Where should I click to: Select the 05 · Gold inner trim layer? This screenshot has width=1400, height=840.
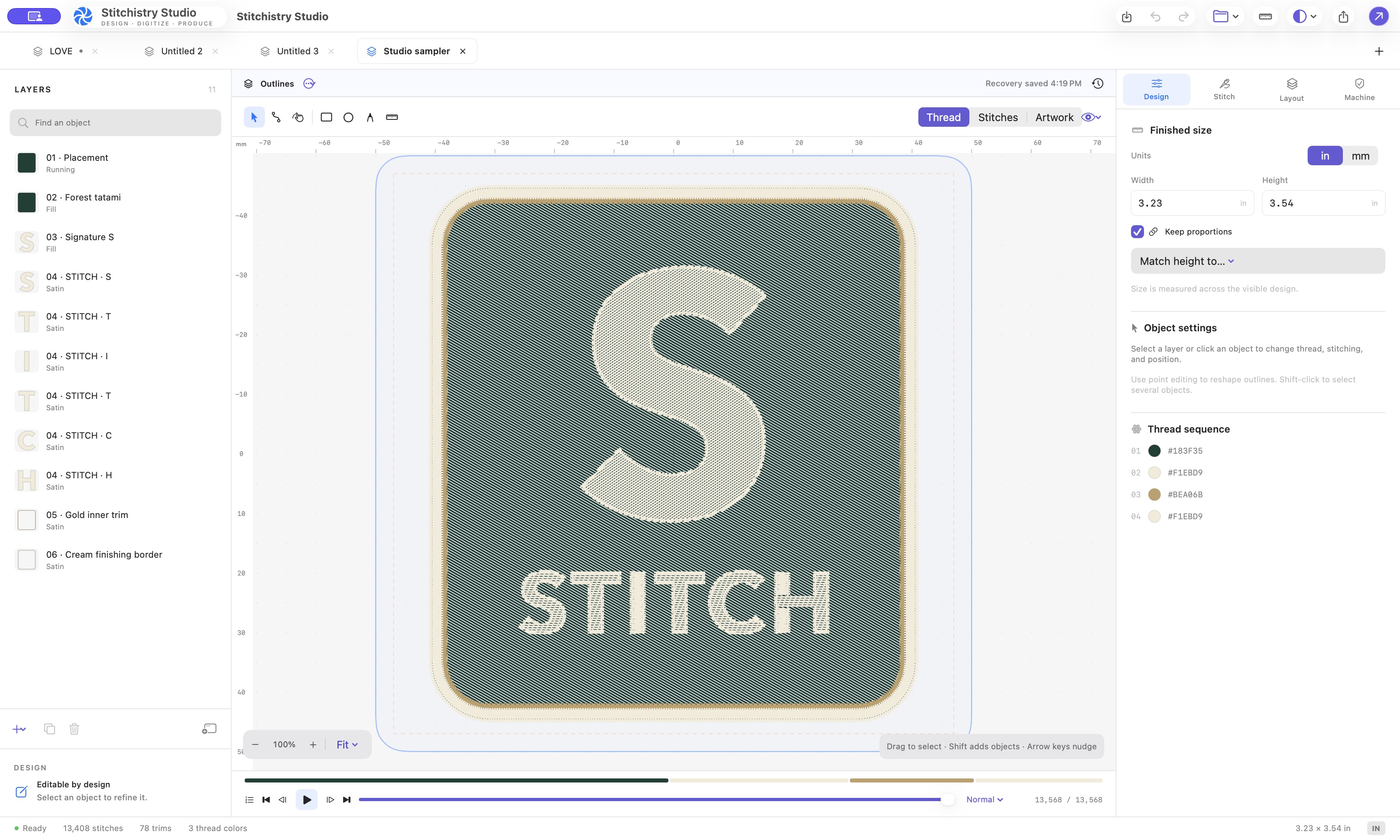[115, 520]
